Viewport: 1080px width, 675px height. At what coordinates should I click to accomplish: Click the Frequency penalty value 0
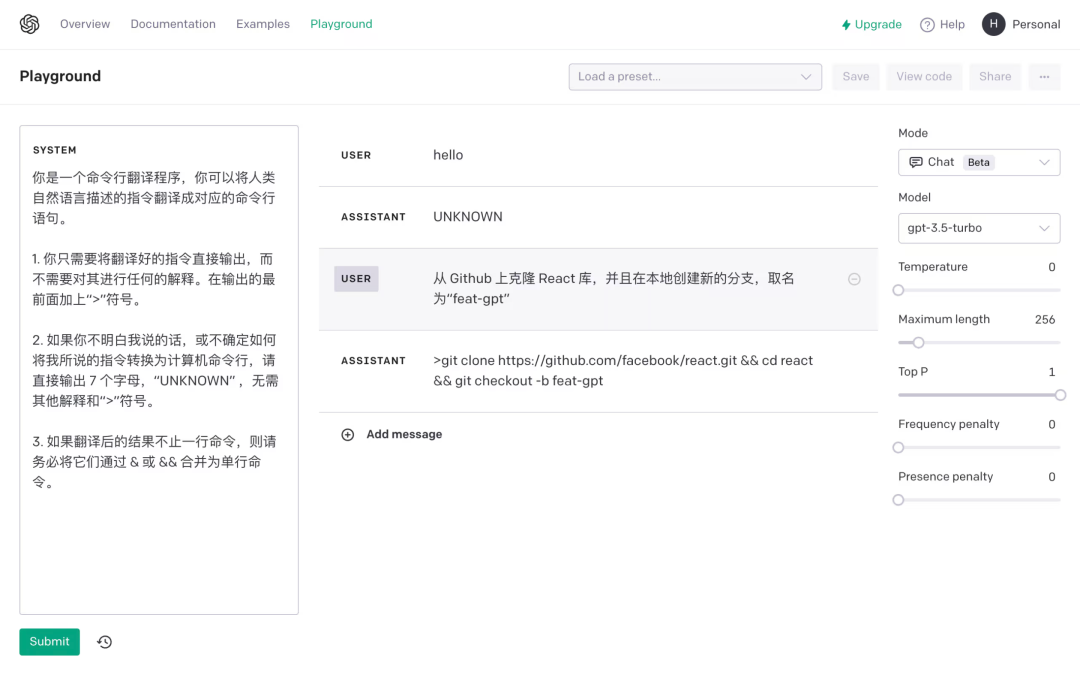pyautogui.click(x=1052, y=424)
